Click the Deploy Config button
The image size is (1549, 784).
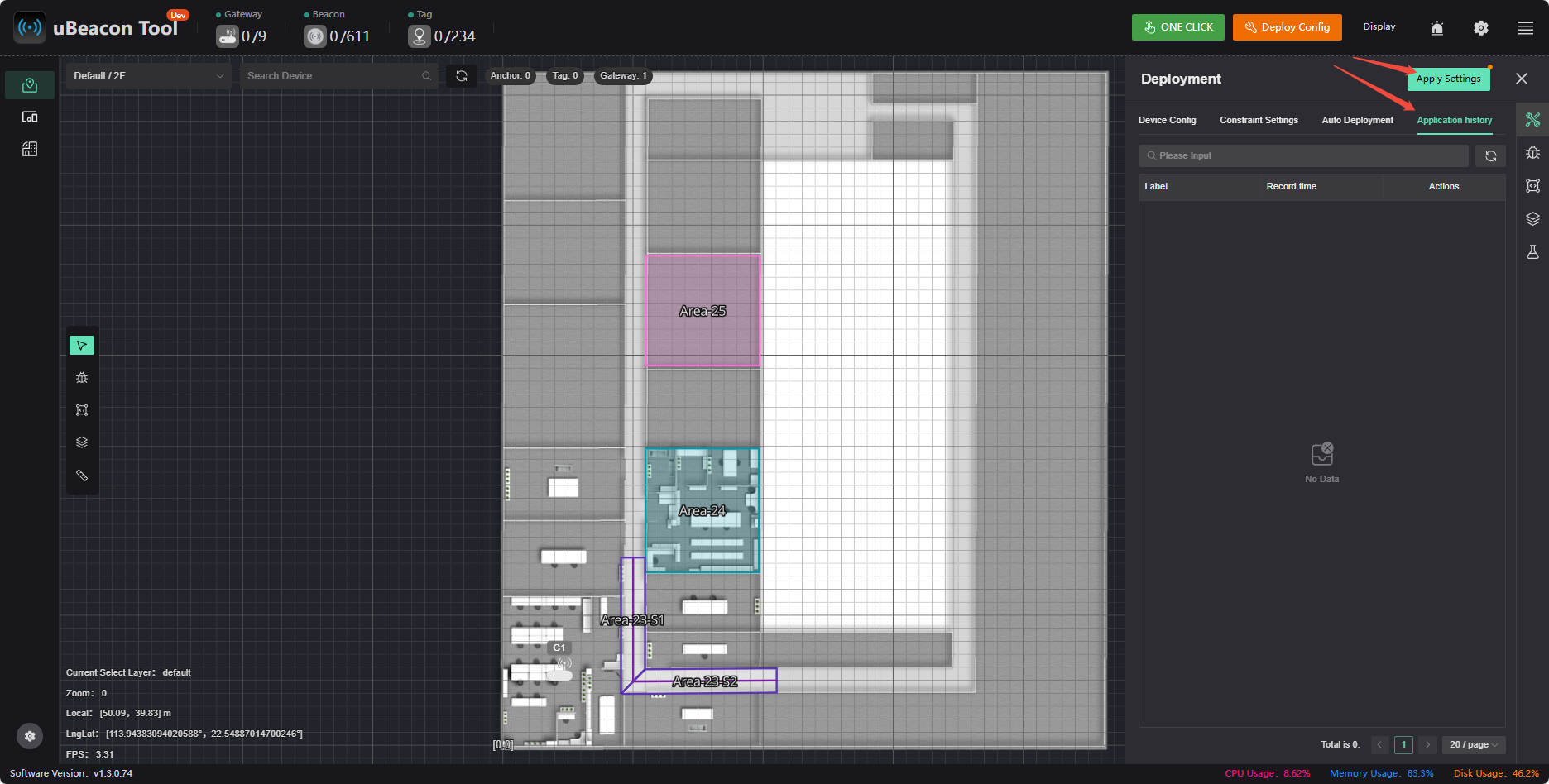pos(1288,27)
